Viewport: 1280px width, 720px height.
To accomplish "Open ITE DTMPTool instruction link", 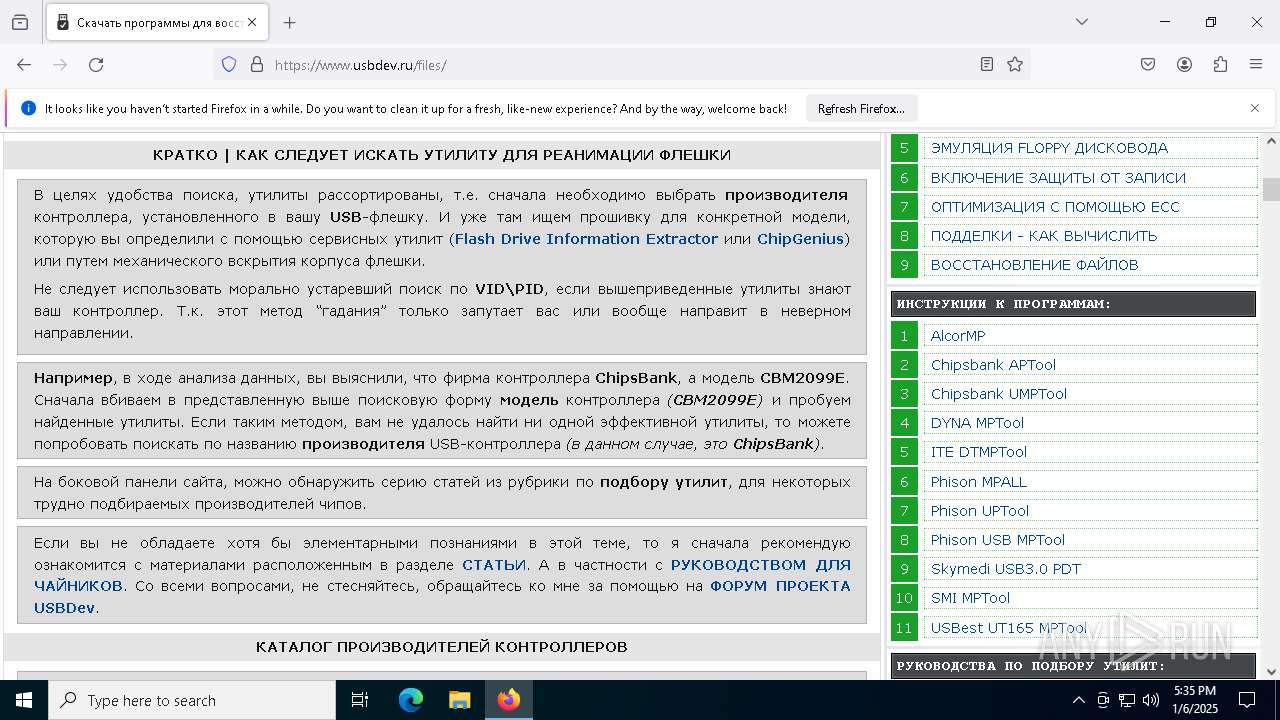I will click(x=979, y=452).
